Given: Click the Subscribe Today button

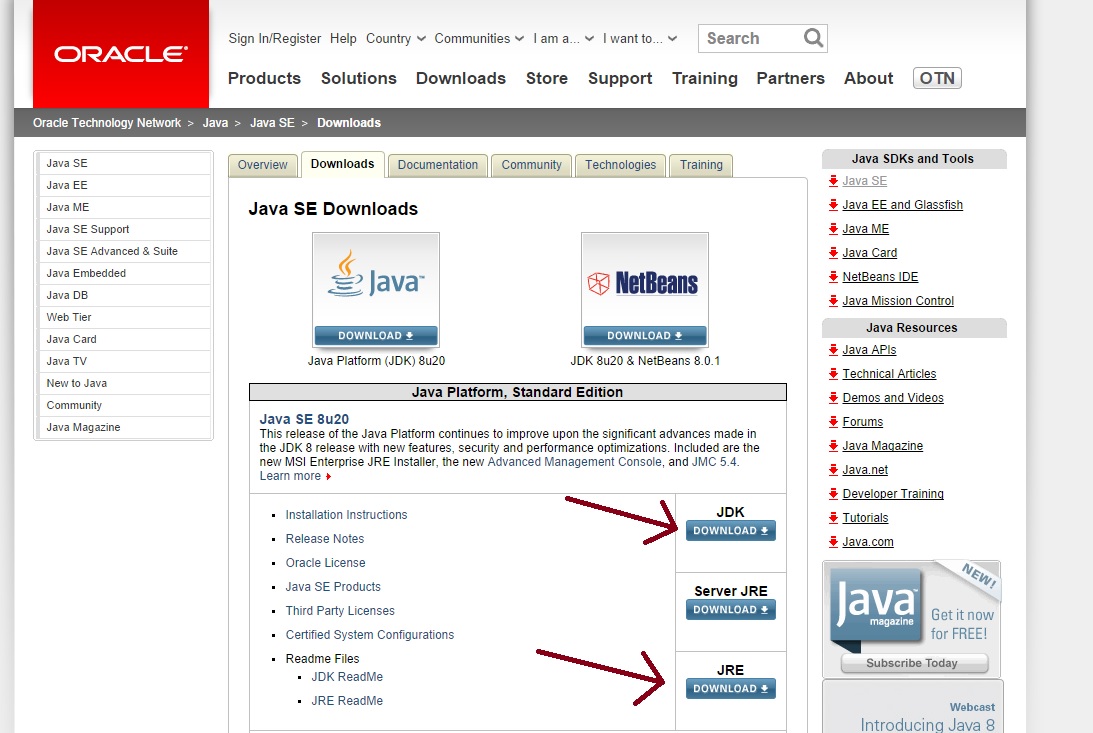Looking at the screenshot, I should pyautogui.click(x=914, y=663).
